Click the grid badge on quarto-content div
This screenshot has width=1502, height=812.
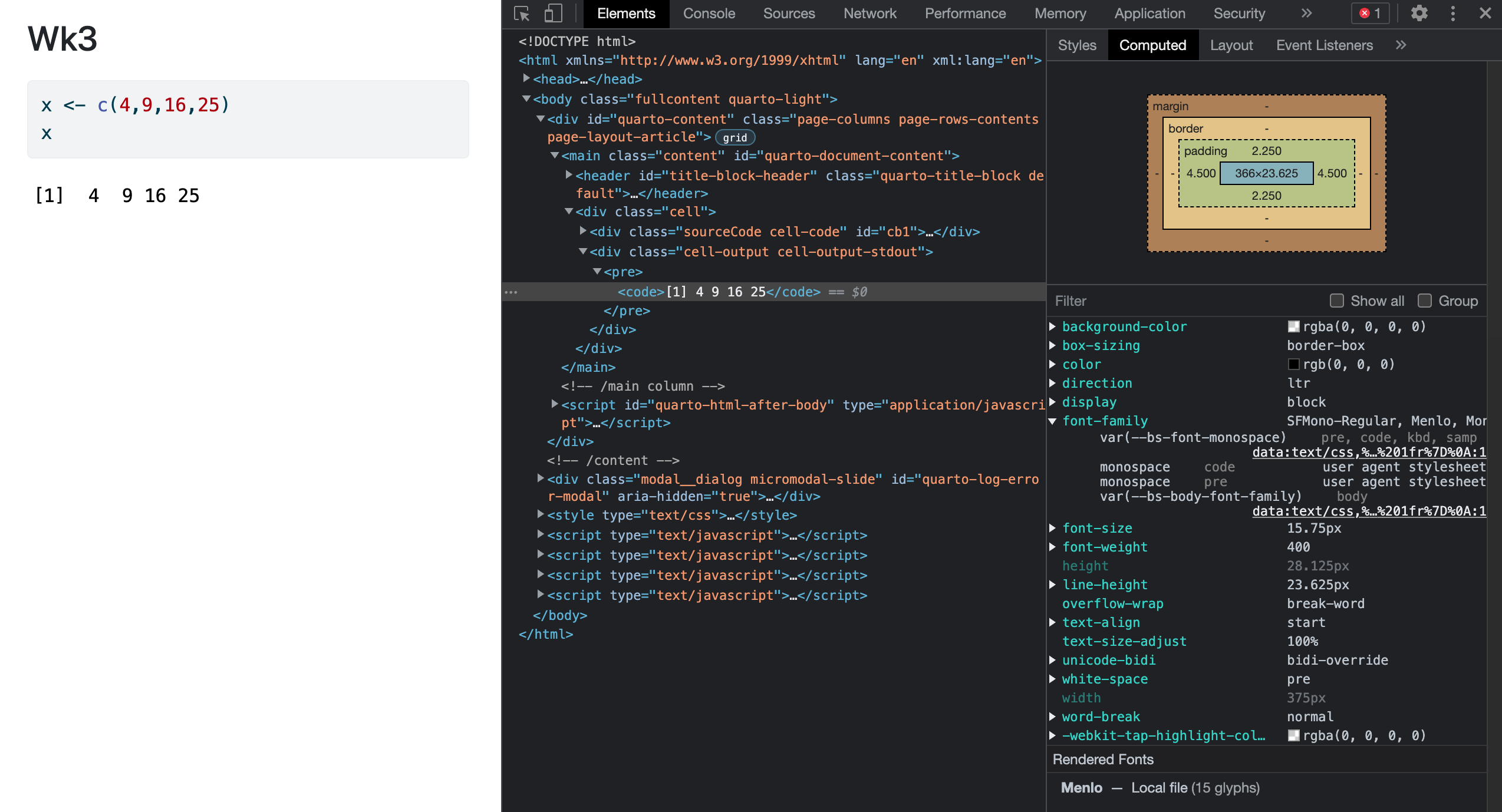point(735,138)
